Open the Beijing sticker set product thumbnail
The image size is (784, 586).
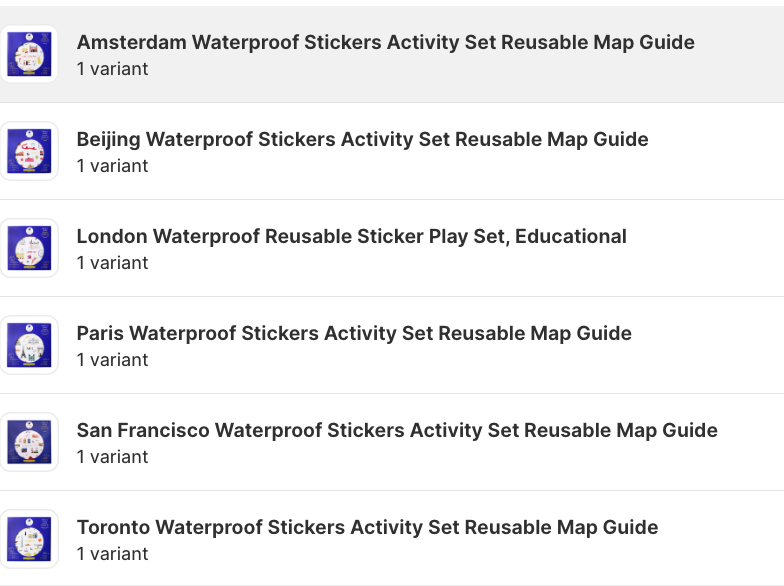(29, 151)
